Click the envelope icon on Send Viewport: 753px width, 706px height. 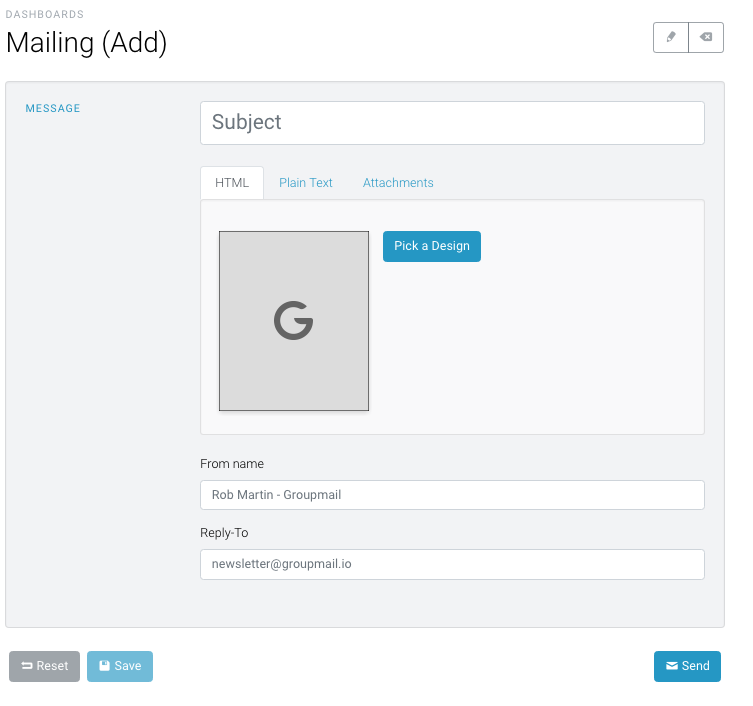pos(672,666)
